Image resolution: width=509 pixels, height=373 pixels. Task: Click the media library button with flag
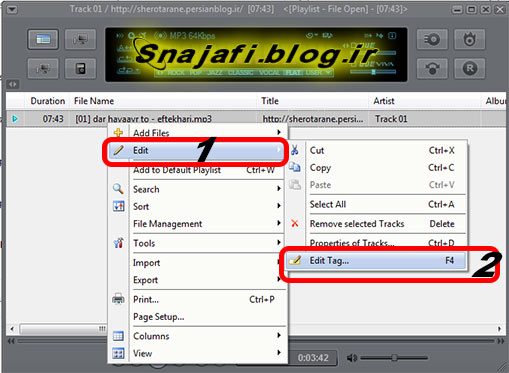pos(80,39)
